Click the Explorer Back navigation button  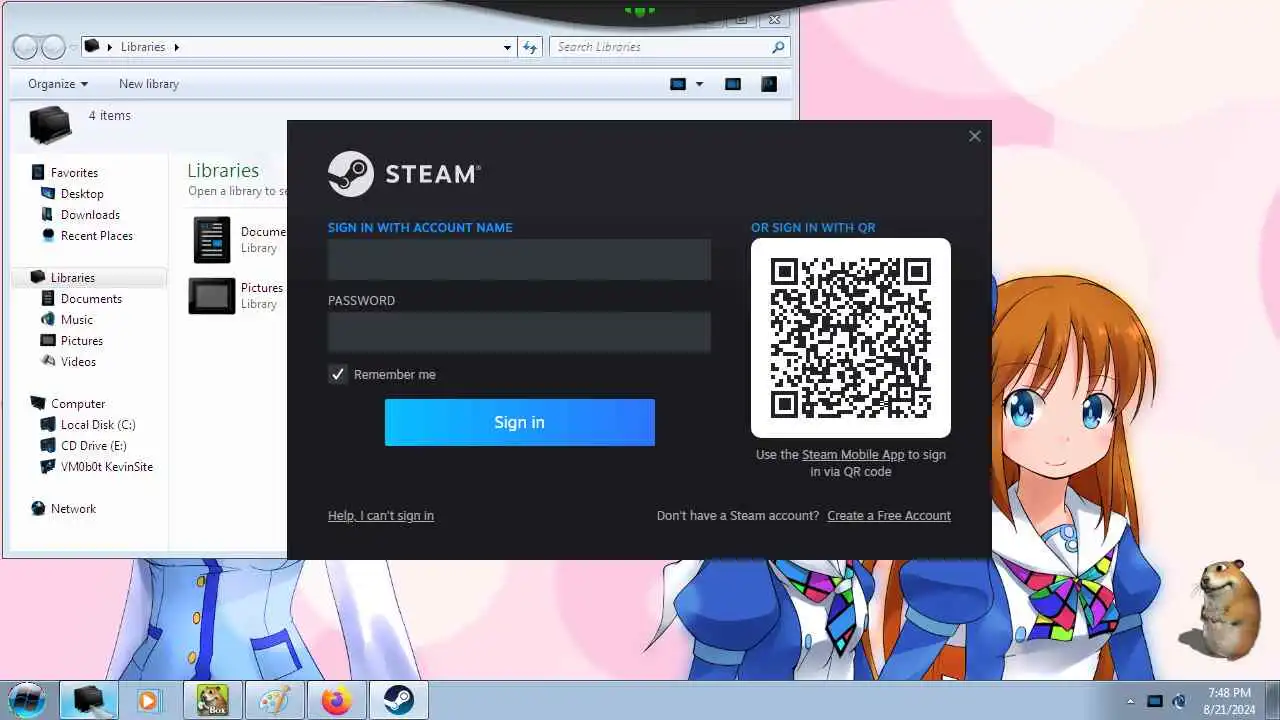25,47
